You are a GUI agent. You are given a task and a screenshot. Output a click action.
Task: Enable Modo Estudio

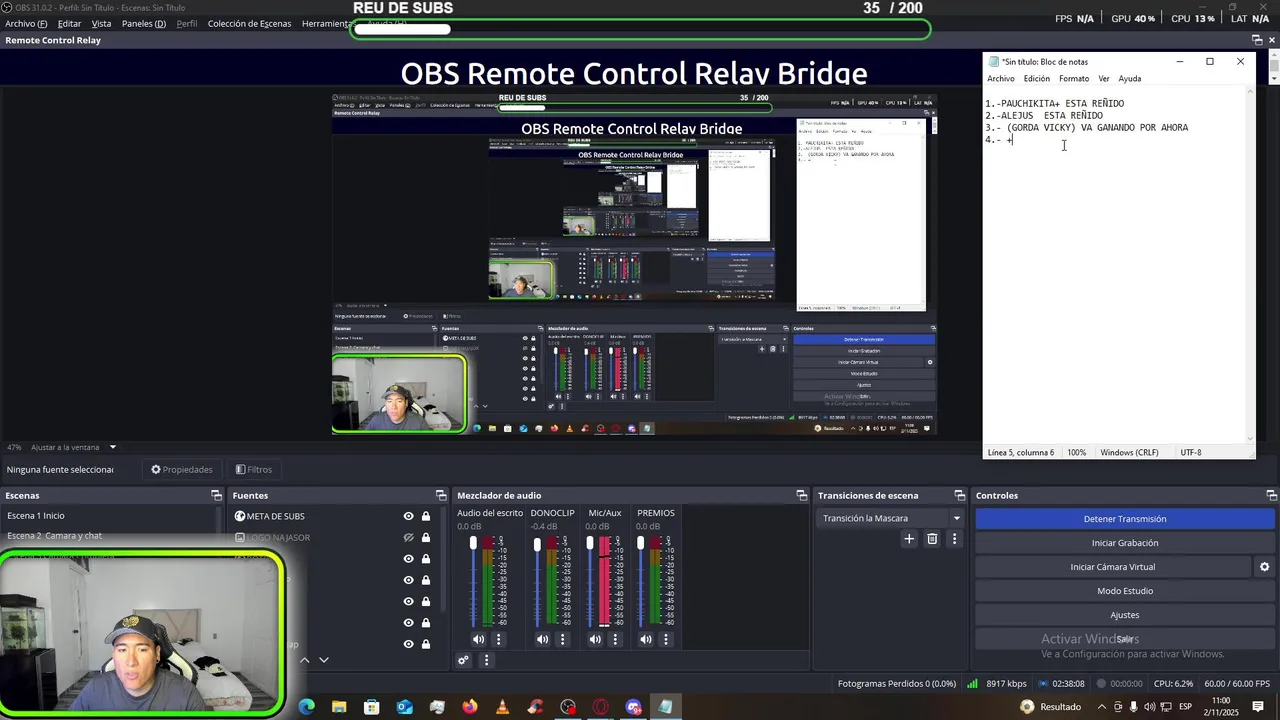(x=1125, y=591)
